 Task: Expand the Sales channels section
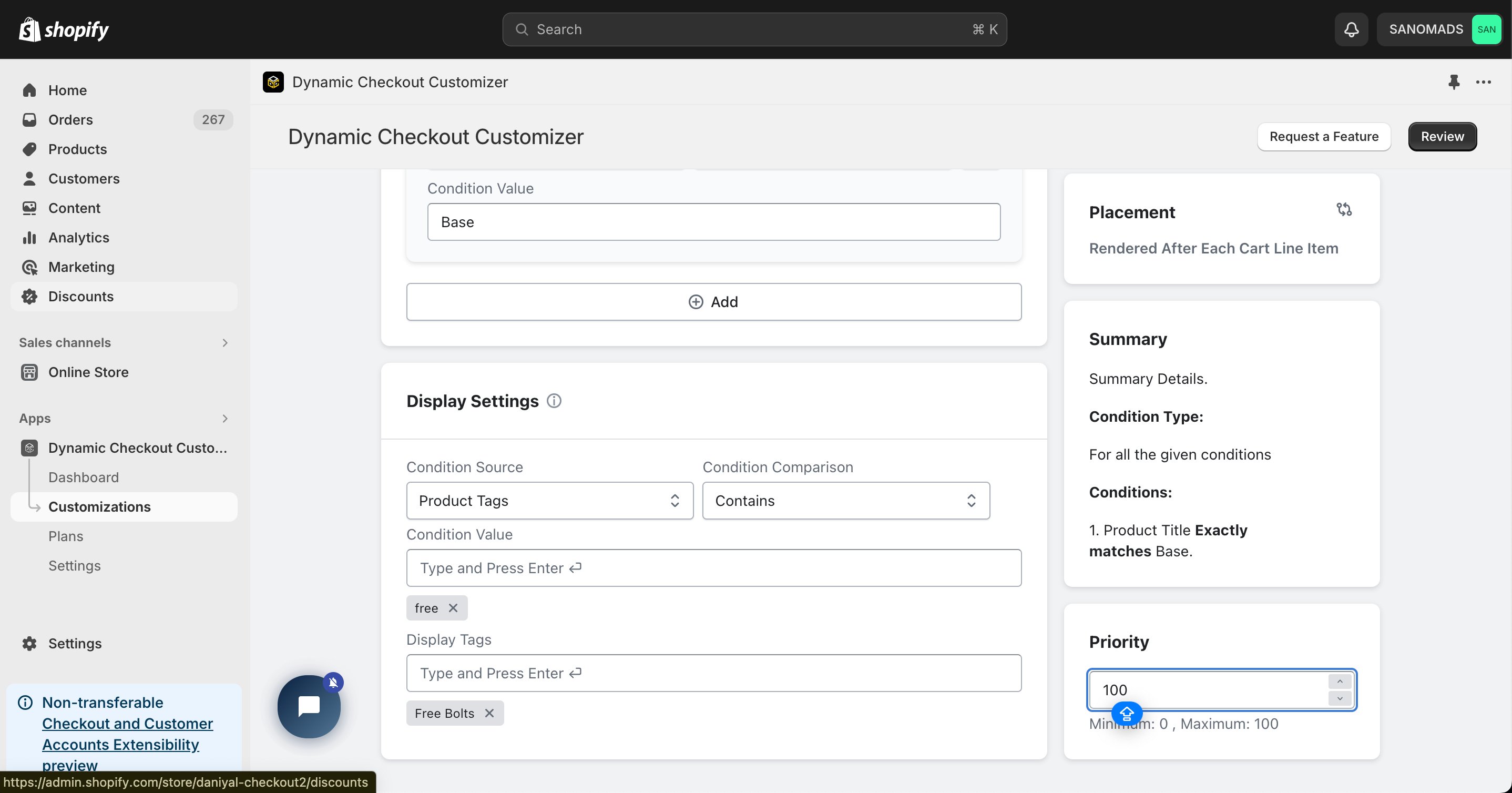click(225, 343)
